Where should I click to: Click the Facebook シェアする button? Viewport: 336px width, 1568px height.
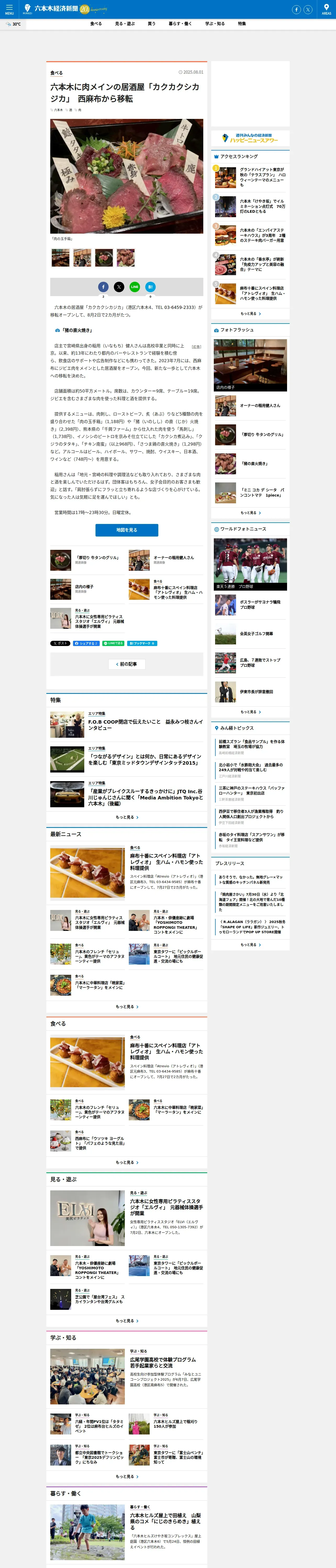pos(86,643)
